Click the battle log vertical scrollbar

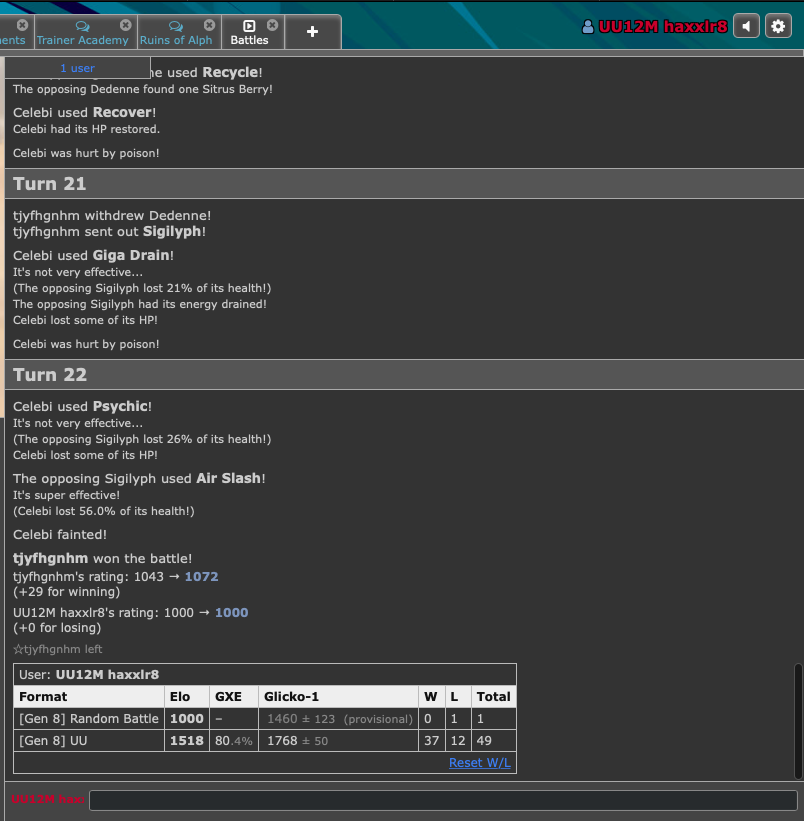(798, 722)
